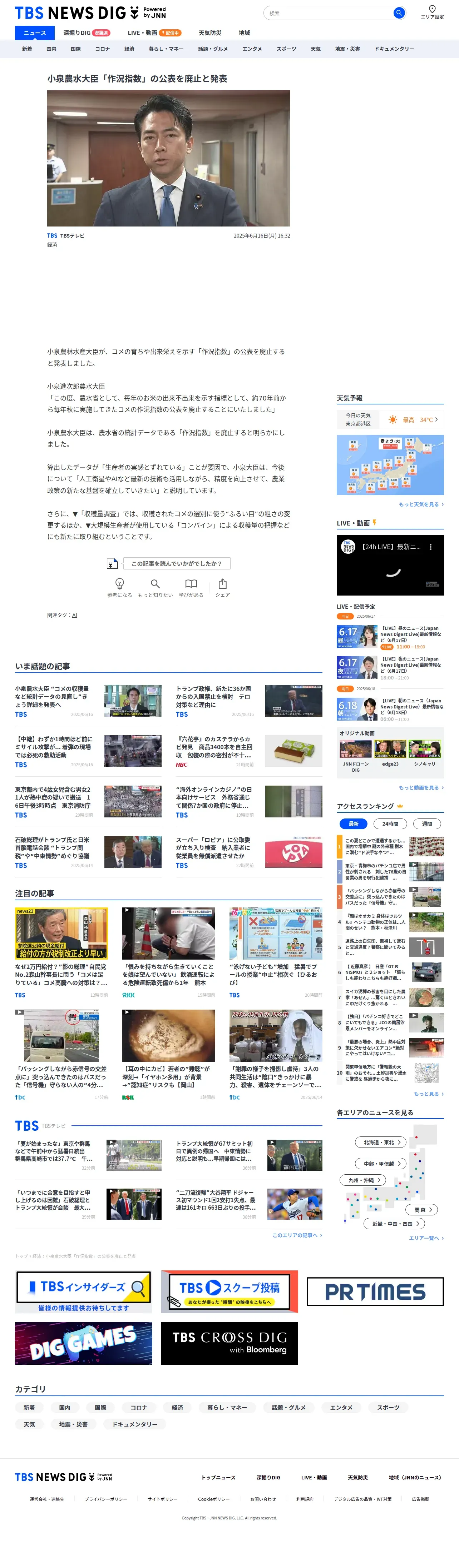This screenshot has width=459, height=1568.
Task: Open the JNNドローンDIG original video thumbnail
Action: (x=356, y=749)
